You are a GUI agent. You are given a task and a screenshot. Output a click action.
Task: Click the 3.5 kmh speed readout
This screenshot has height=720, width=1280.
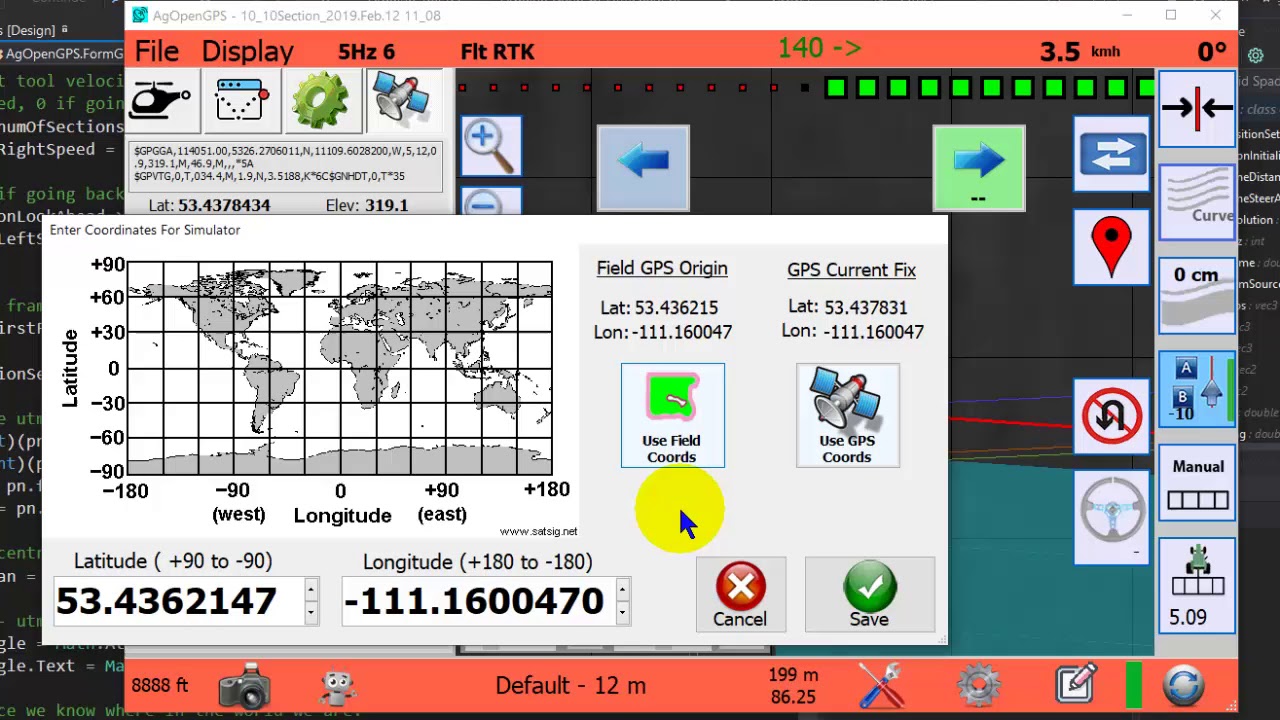click(x=1080, y=52)
